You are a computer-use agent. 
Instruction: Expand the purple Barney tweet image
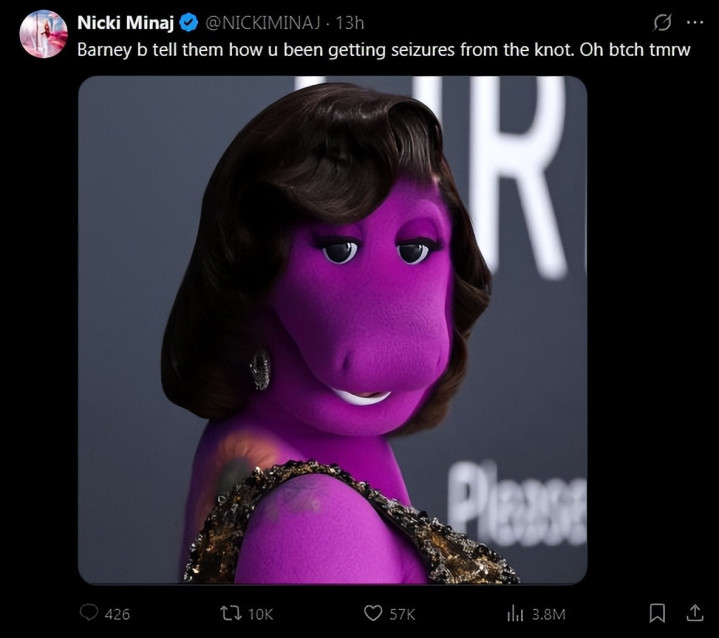coord(332,330)
